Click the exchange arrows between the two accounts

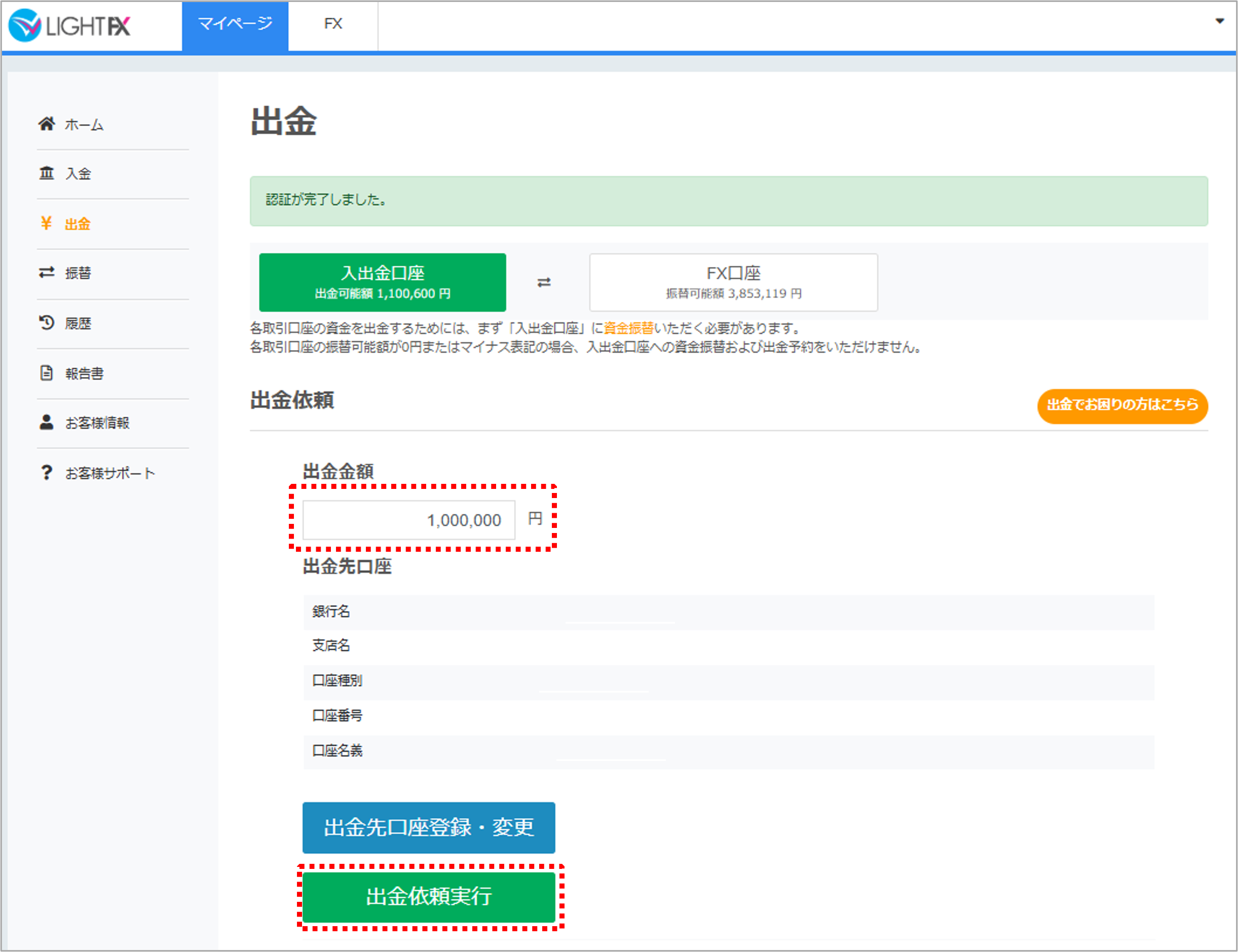pyautogui.click(x=544, y=282)
